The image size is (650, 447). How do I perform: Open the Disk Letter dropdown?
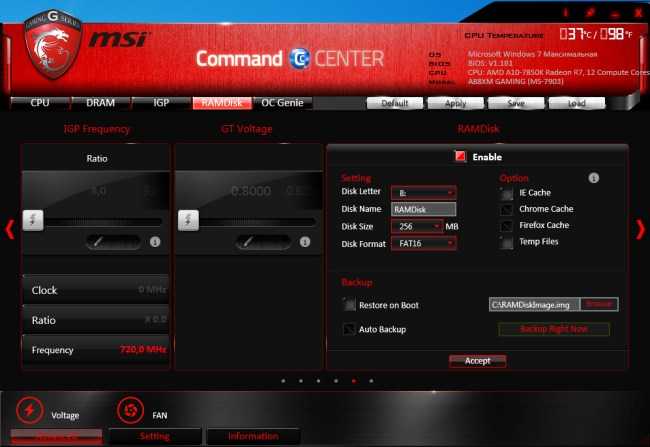[x=424, y=193]
